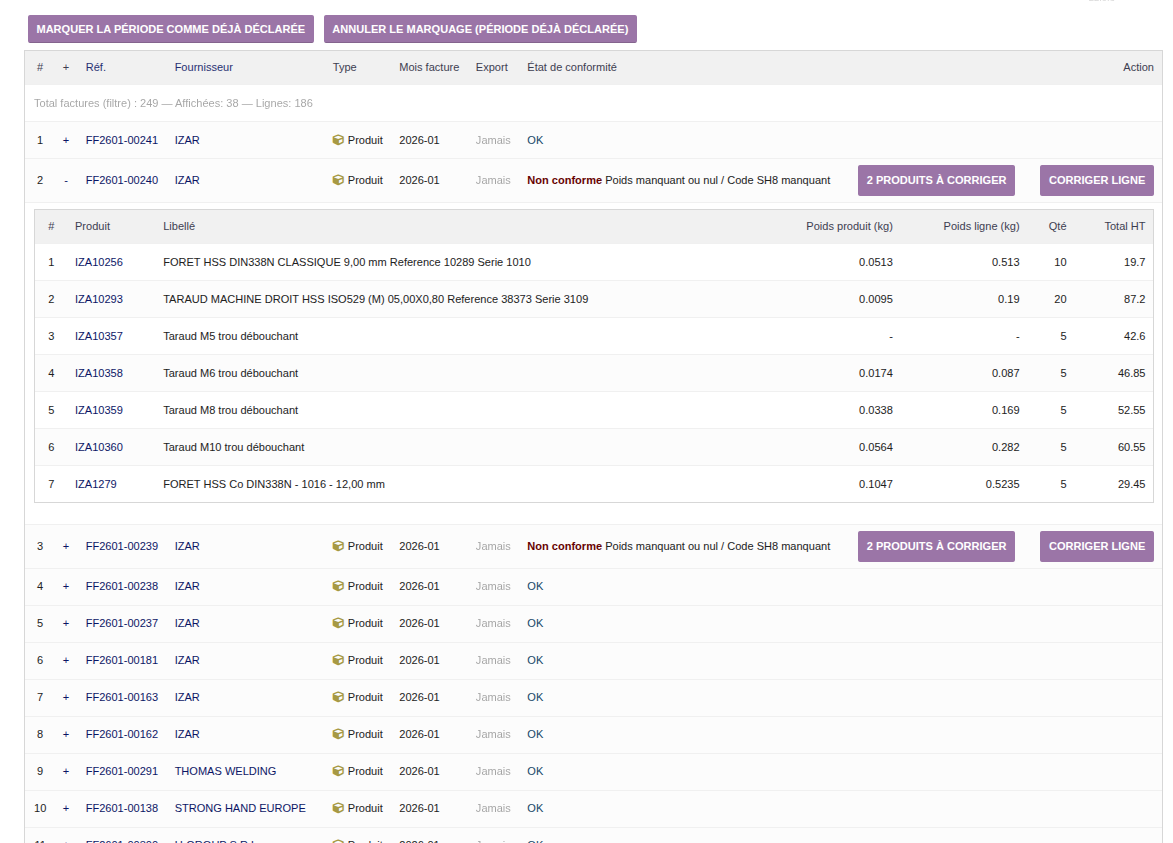Open invoice reference link FF2601-00238
1173x843 pixels.
(122, 586)
